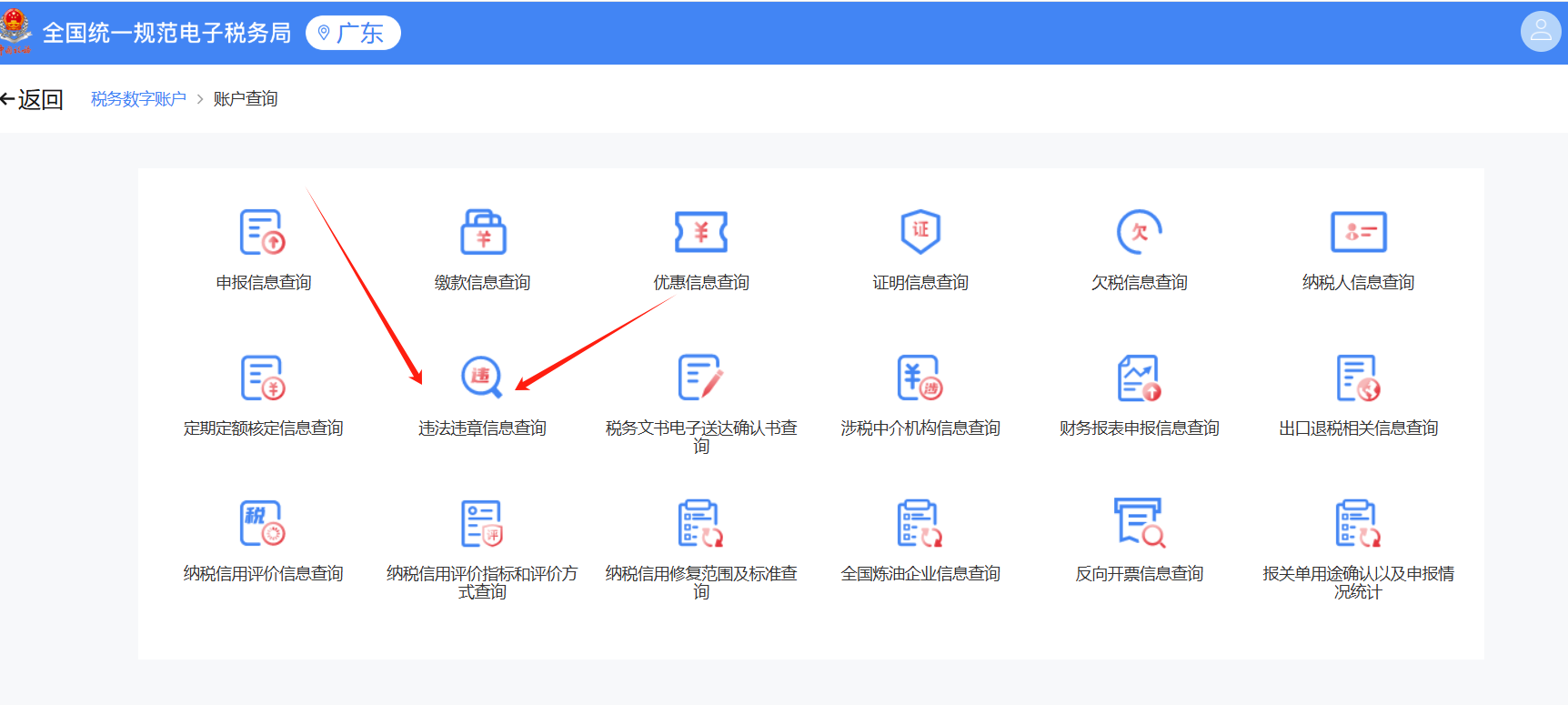Open the 申报信息查询 icon
1568x705 pixels.
click(x=263, y=232)
